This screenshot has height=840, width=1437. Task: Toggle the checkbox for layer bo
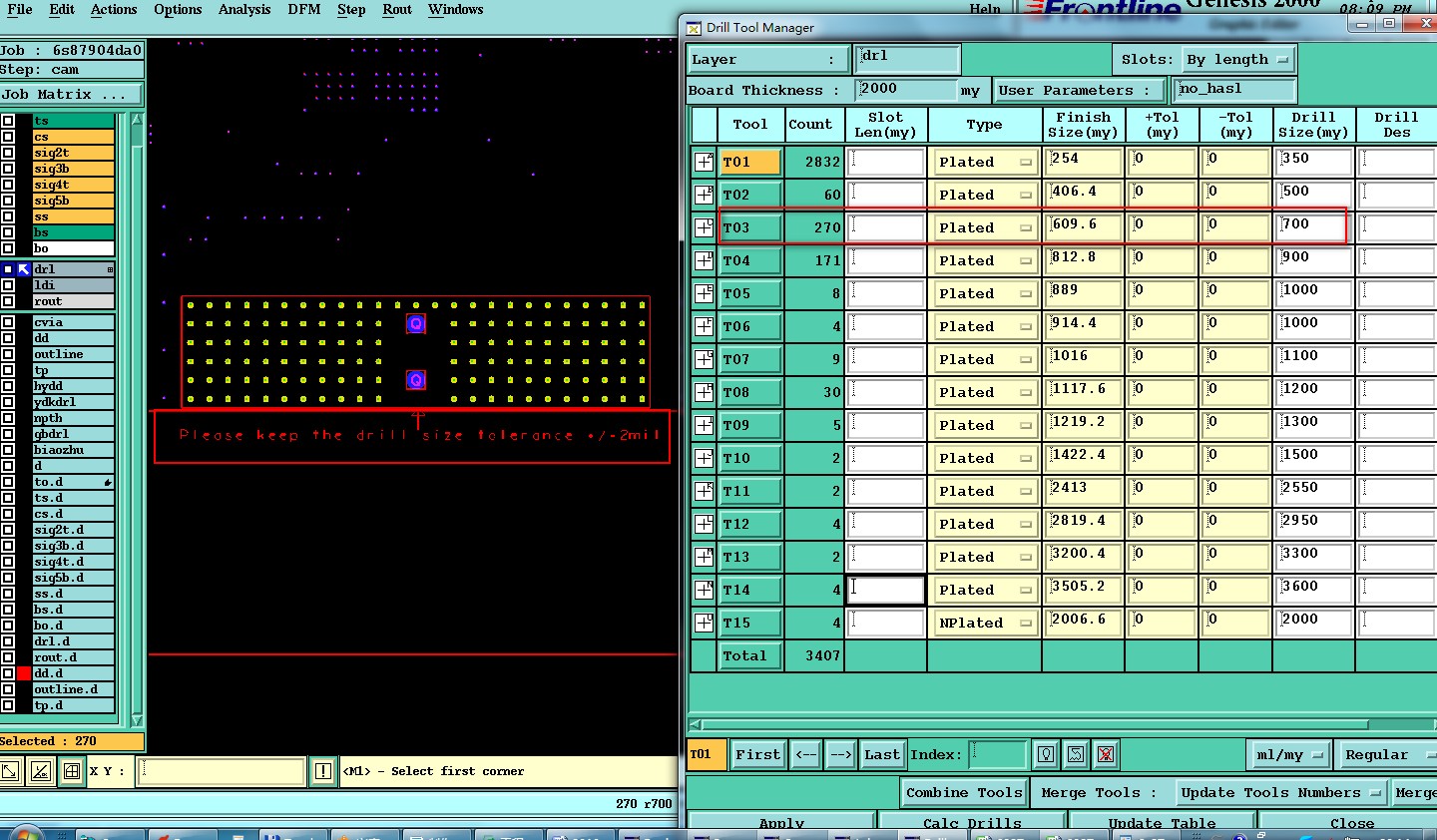[x=8, y=248]
